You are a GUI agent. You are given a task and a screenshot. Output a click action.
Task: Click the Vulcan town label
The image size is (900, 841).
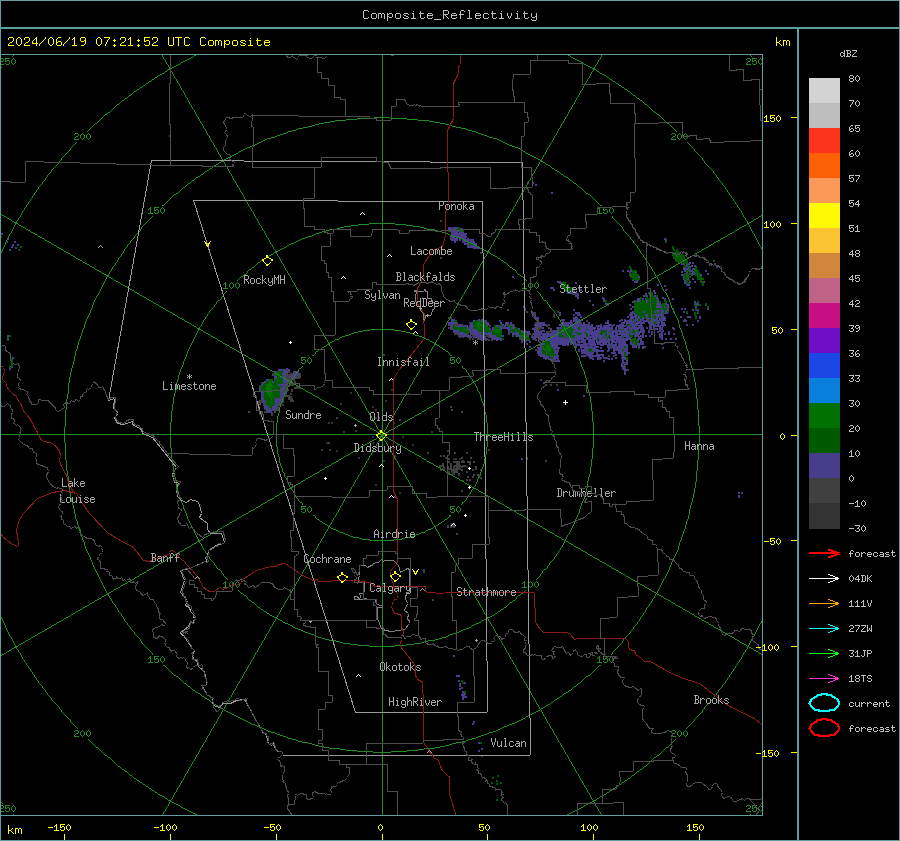click(x=508, y=743)
